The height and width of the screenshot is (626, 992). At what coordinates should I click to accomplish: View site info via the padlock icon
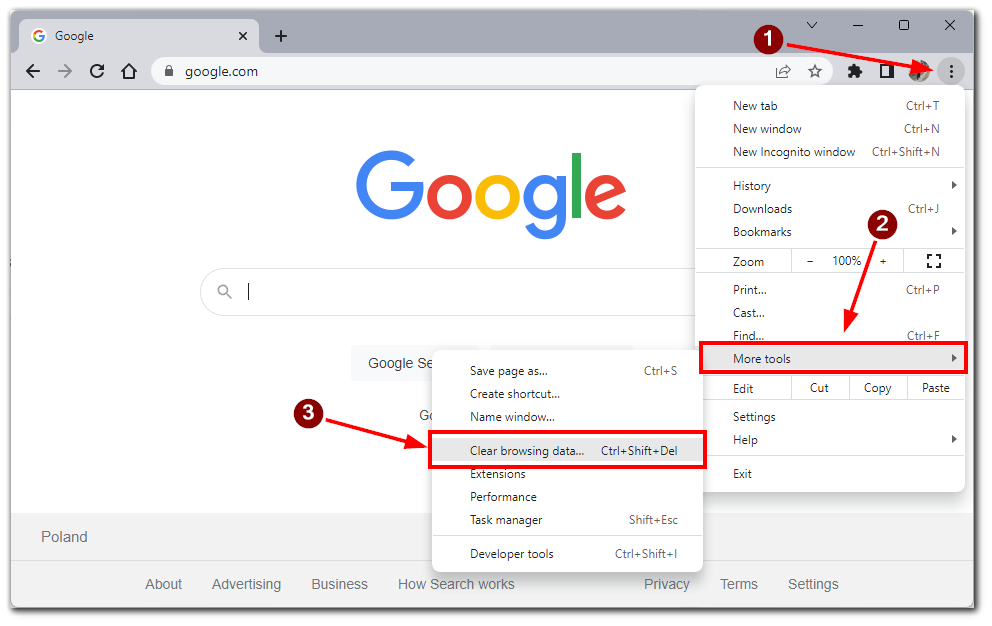169,71
